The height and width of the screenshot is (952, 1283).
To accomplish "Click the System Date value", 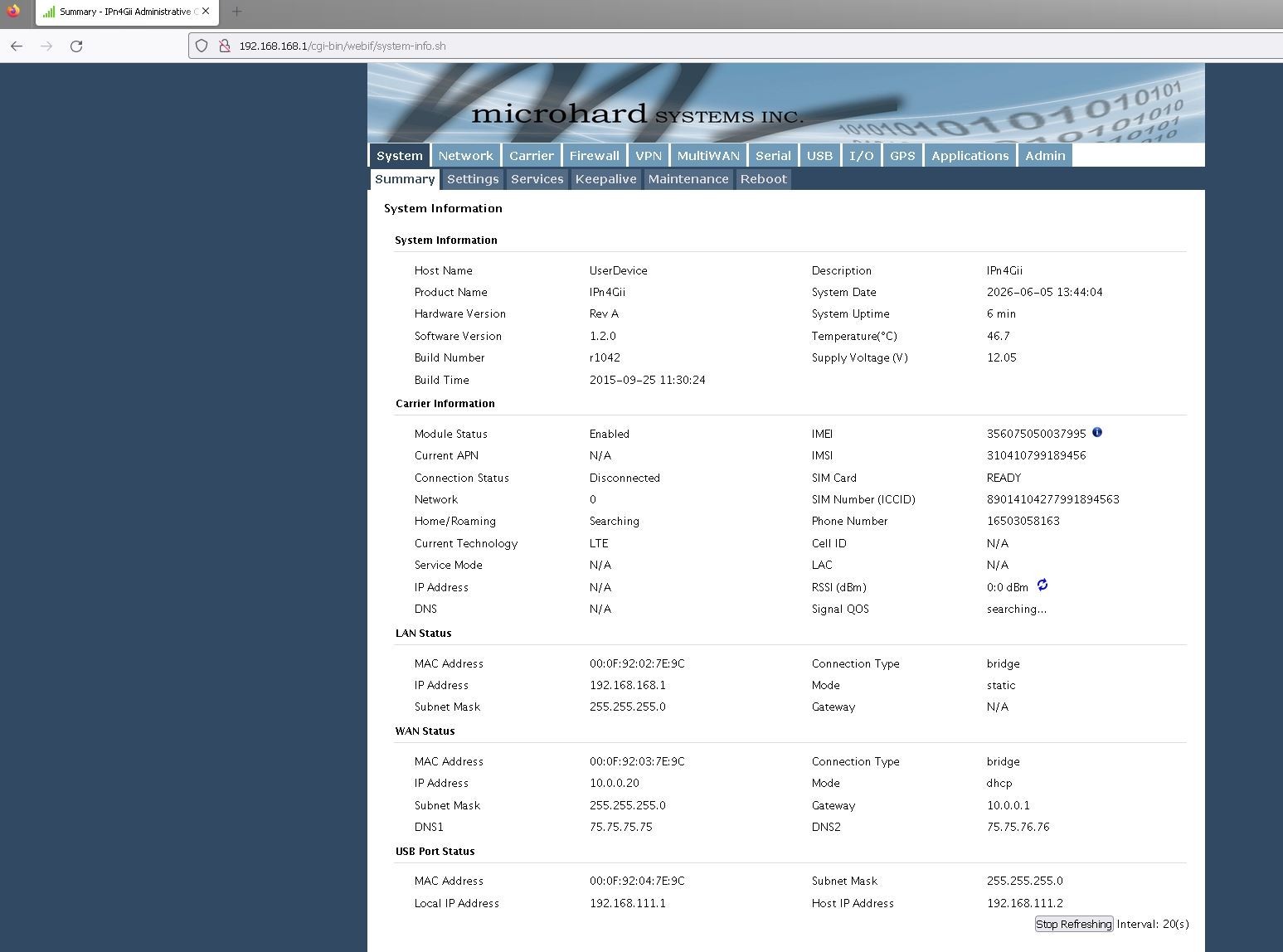I will [x=1045, y=292].
